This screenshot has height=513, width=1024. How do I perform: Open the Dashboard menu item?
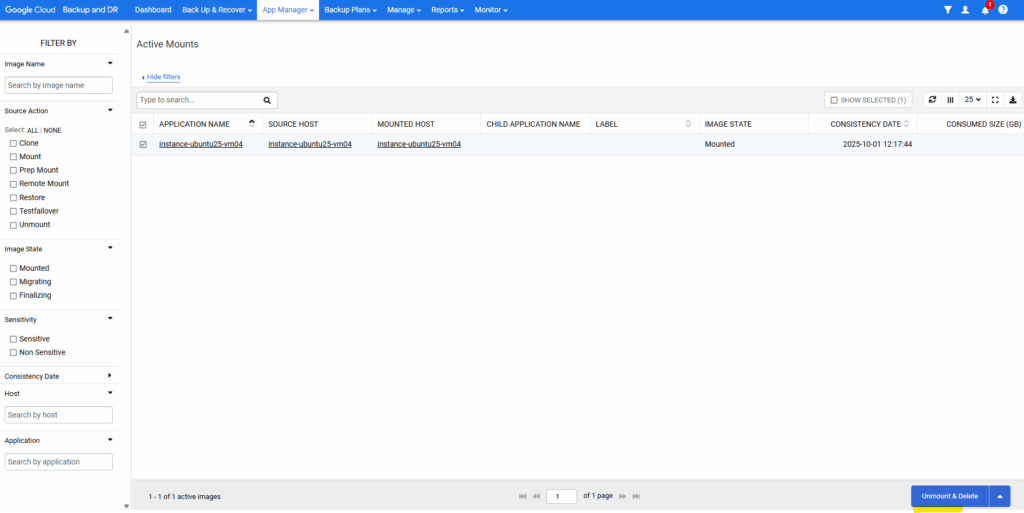(x=153, y=10)
